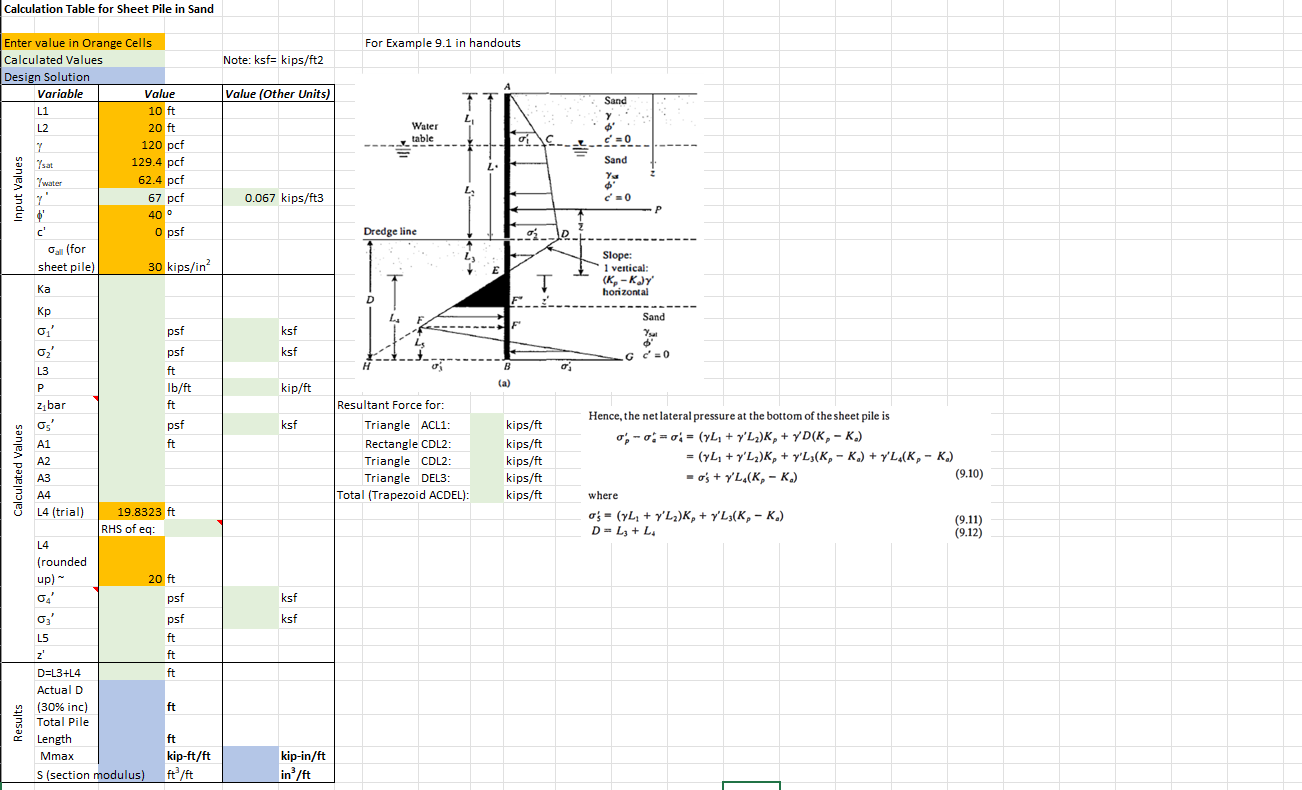This screenshot has width=1302, height=790.
Task: Click the "Mmax" label cell
Action: tap(66, 756)
